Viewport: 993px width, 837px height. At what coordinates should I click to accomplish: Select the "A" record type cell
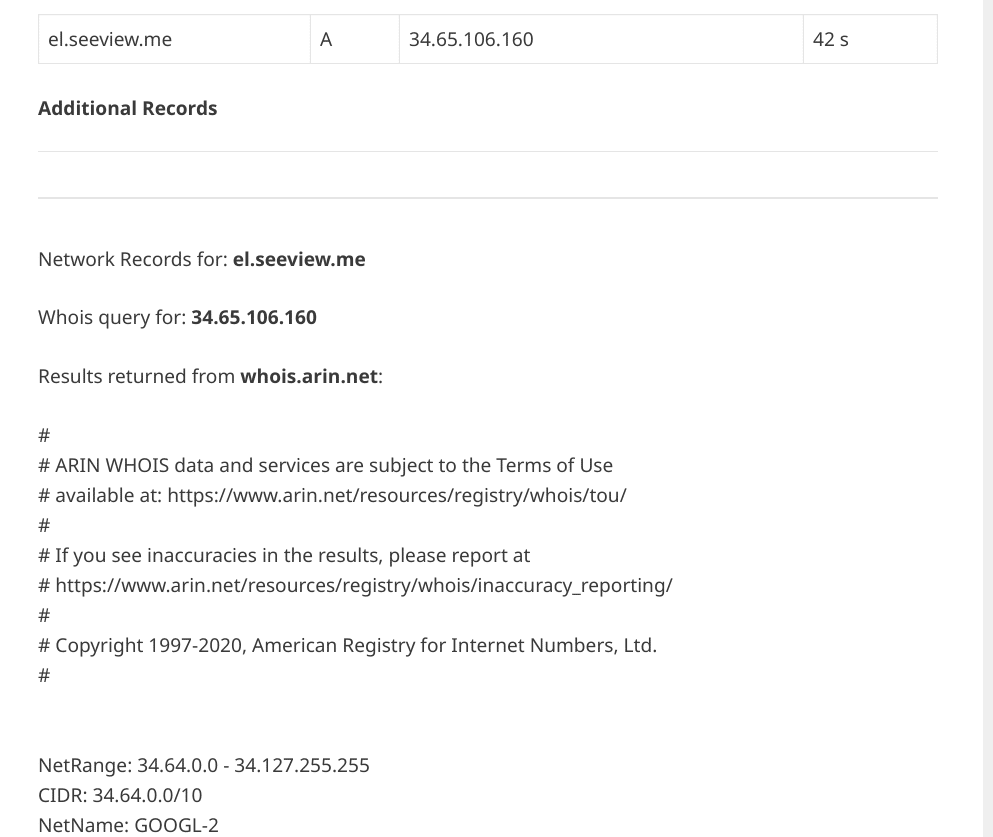326,40
